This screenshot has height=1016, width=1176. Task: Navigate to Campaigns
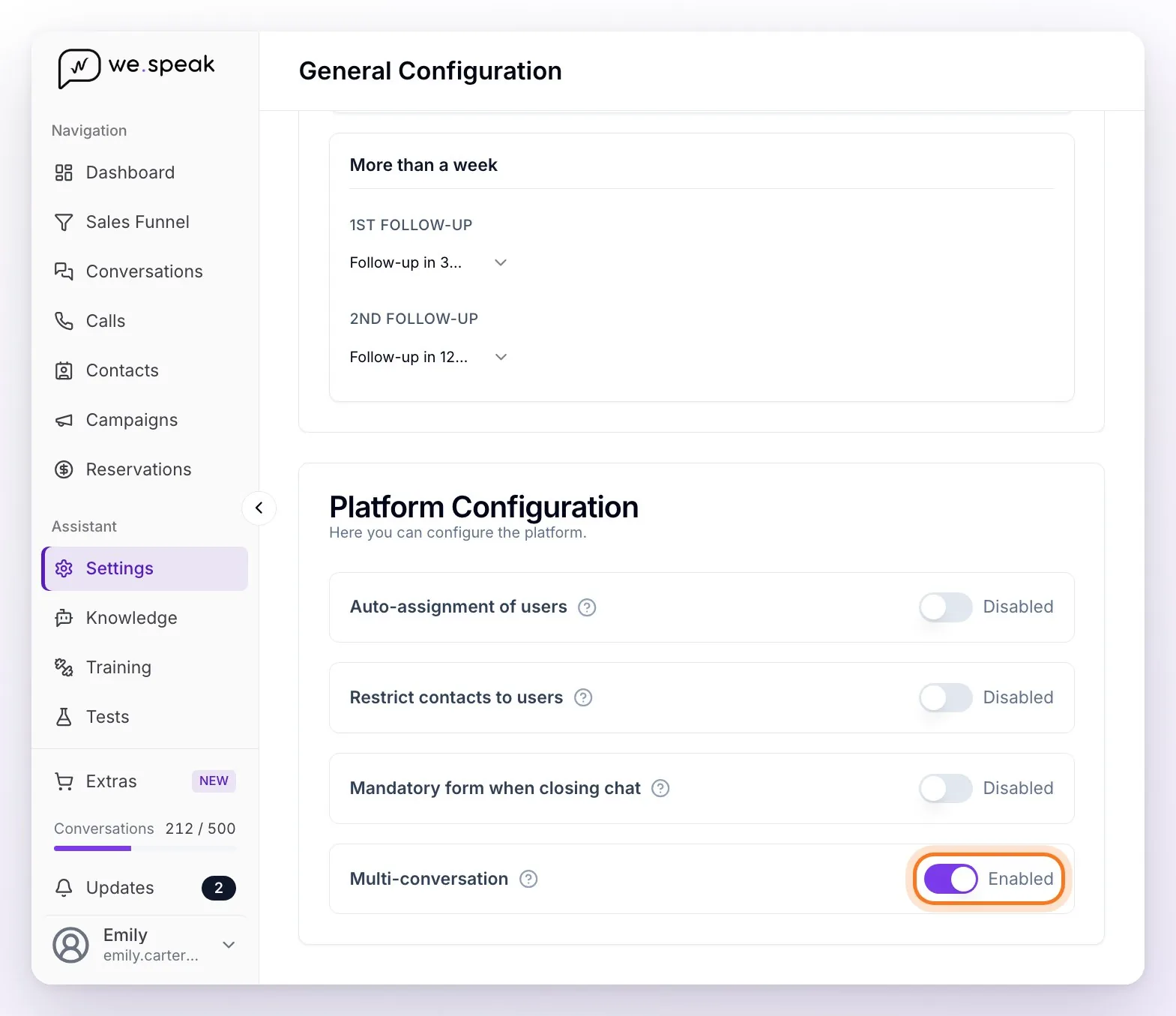pyautogui.click(x=145, y=420)
